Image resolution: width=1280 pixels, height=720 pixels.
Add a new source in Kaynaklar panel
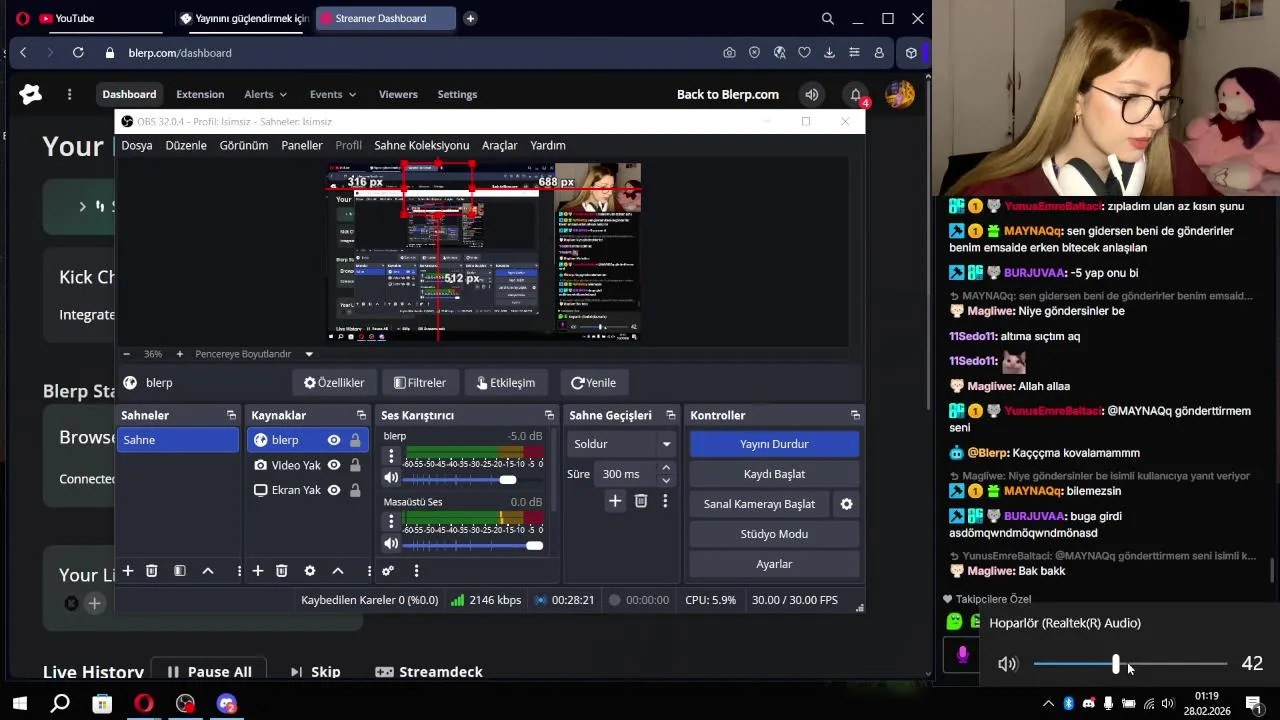point(258,571)
